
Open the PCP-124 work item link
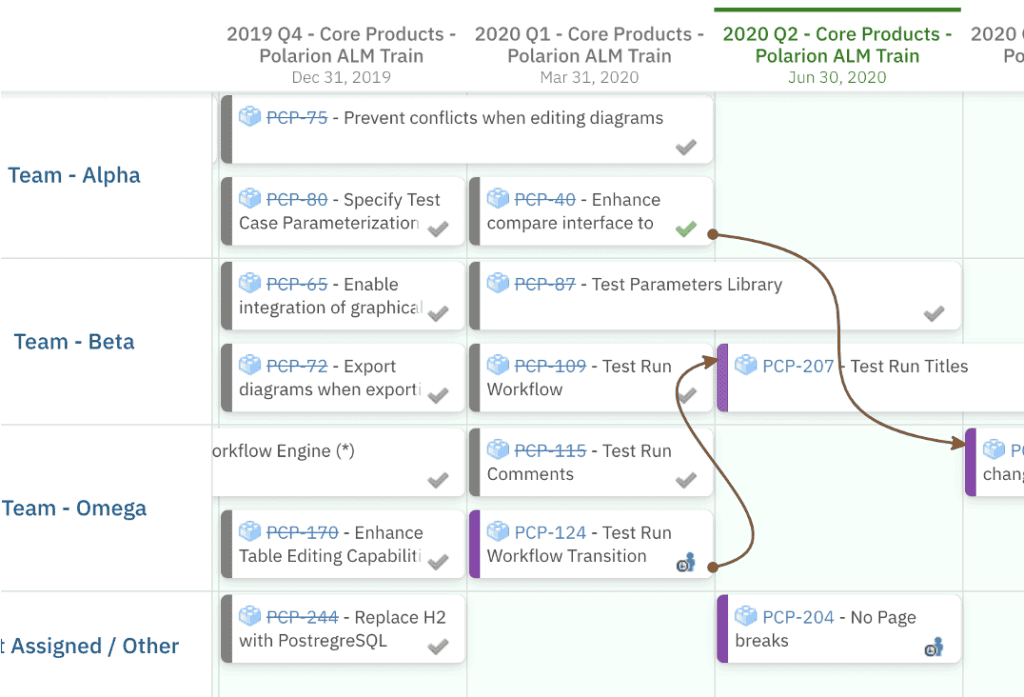click(550, 532)
